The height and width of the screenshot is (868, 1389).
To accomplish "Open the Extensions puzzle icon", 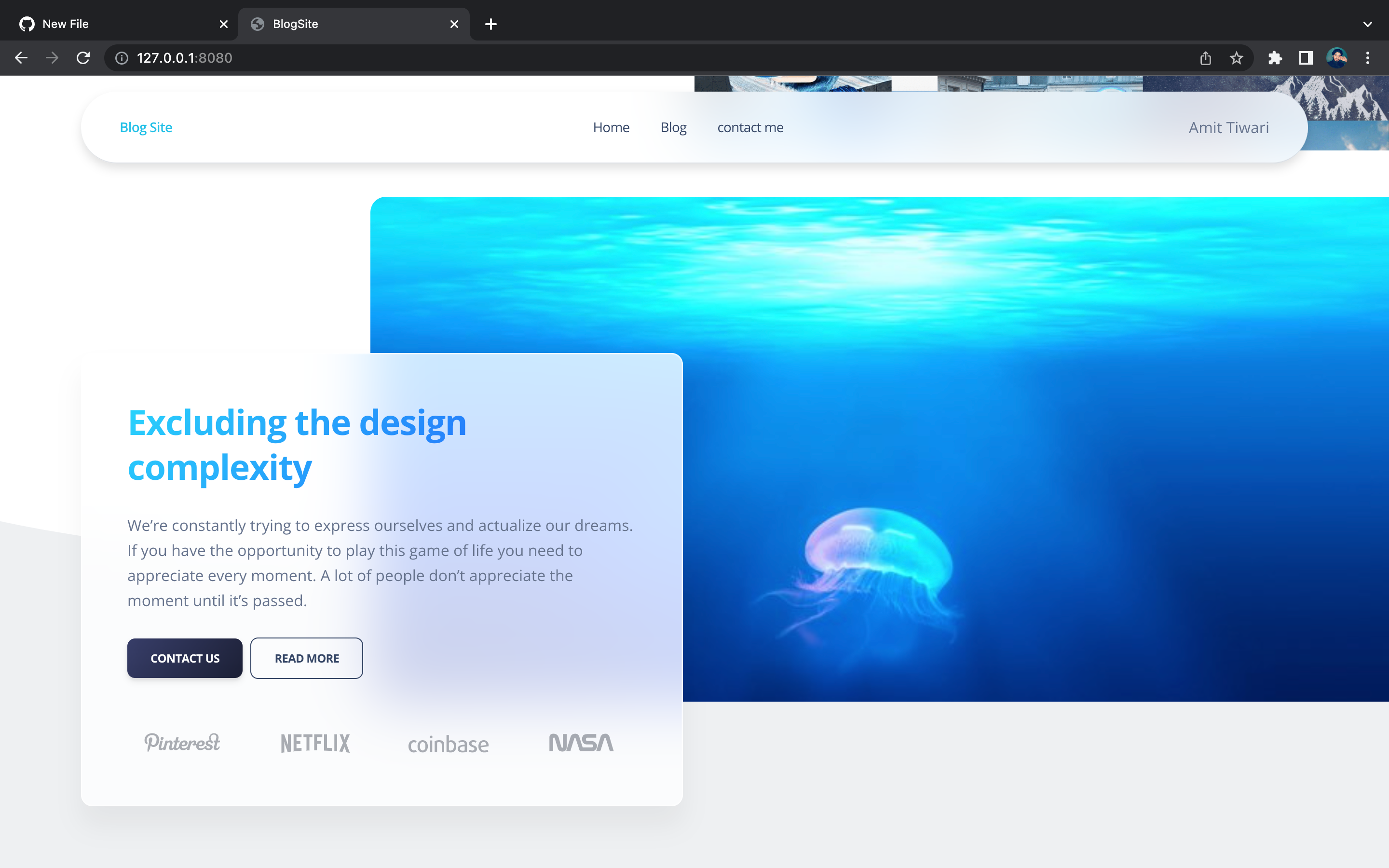I will point(1275,58).
